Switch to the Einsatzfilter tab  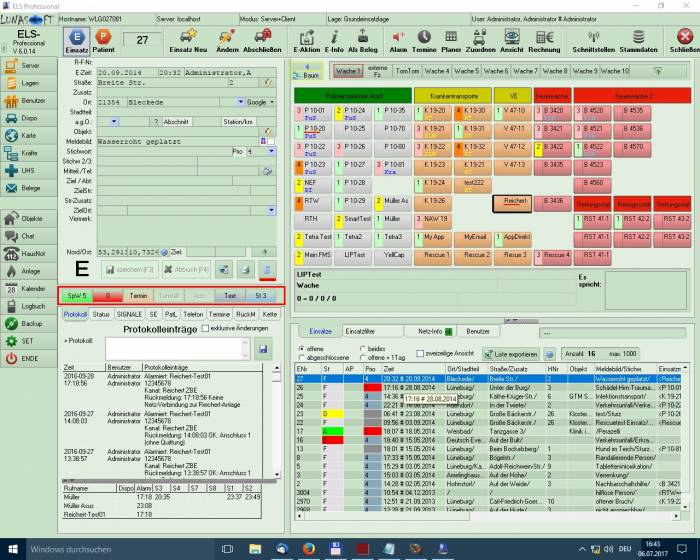coord(362,330)
